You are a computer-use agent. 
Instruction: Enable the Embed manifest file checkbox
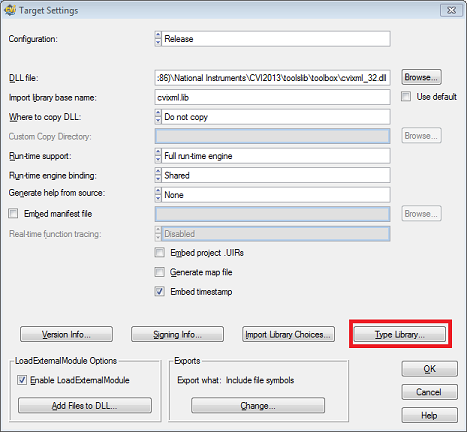tap(13, 213)
